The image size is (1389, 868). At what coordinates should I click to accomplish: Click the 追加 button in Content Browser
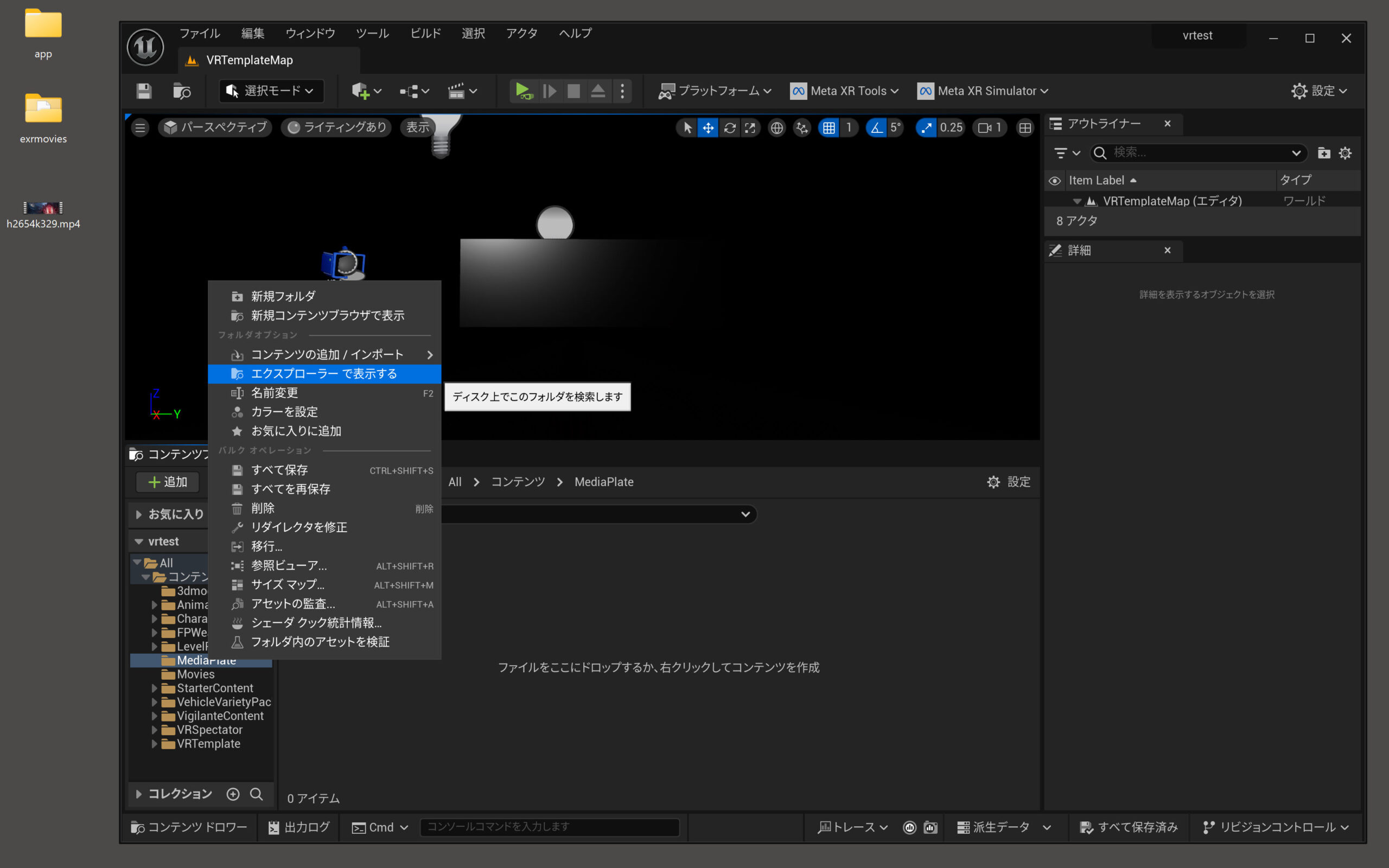(168, 482)
